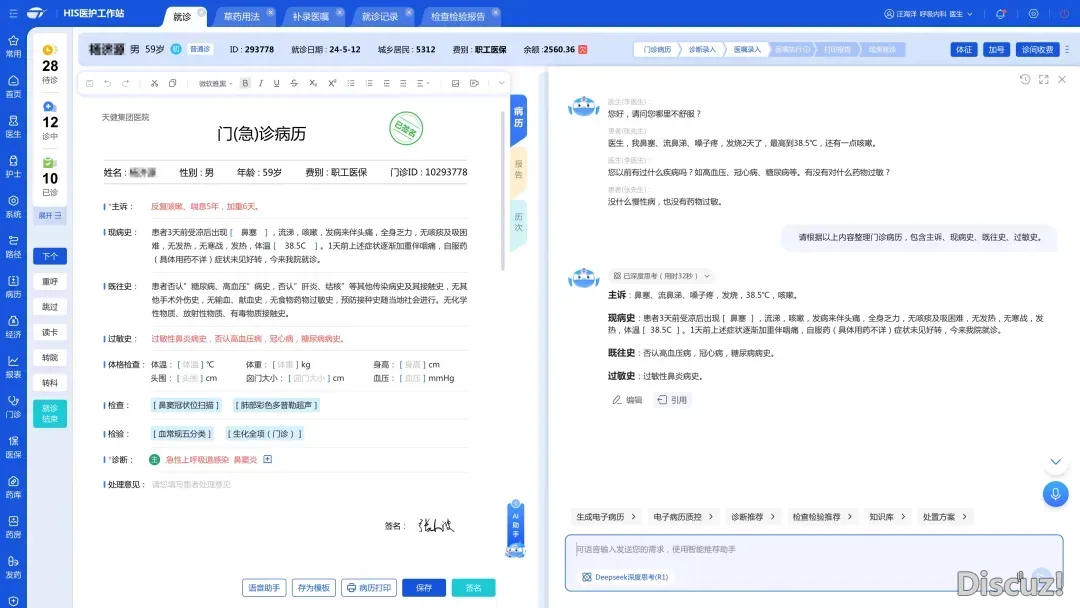Toggle strikethrough formatting
Image resolution: width=1080 pixels, height=608 pixels.
click(294, 83)
